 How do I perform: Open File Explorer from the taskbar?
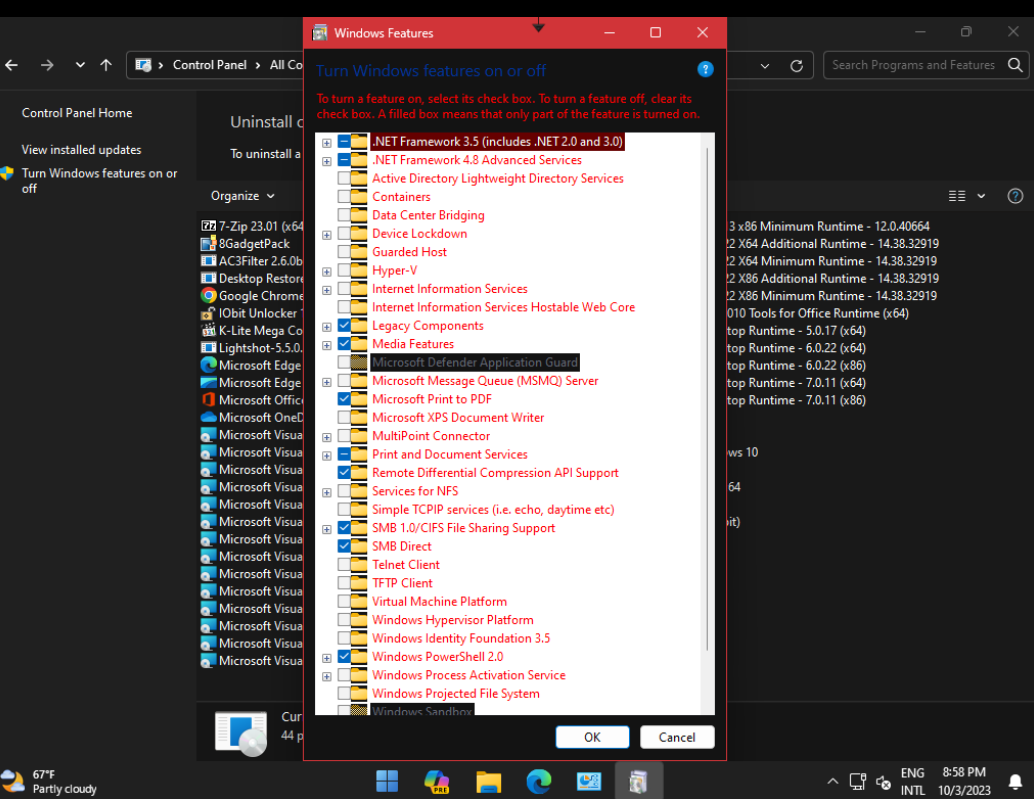[489, 781]
